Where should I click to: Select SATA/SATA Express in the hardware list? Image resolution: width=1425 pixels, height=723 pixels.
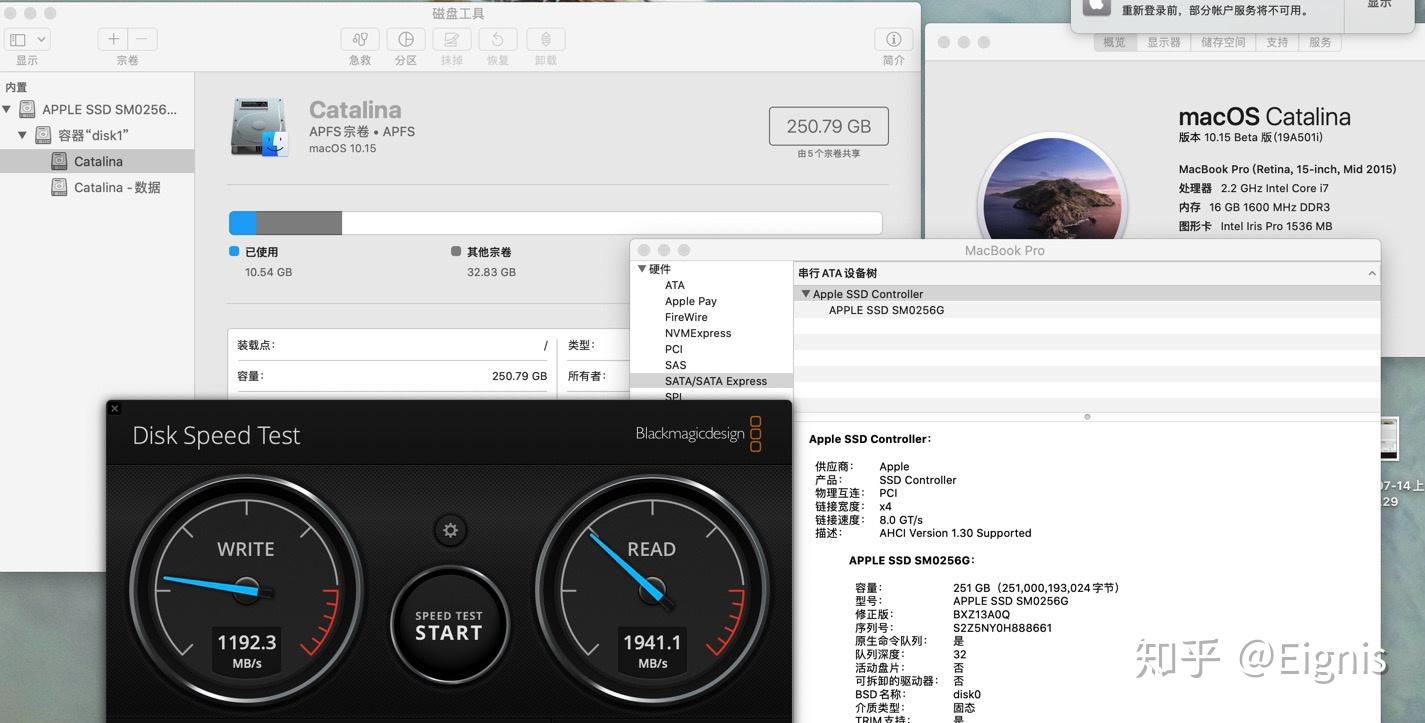coord(711,381)
